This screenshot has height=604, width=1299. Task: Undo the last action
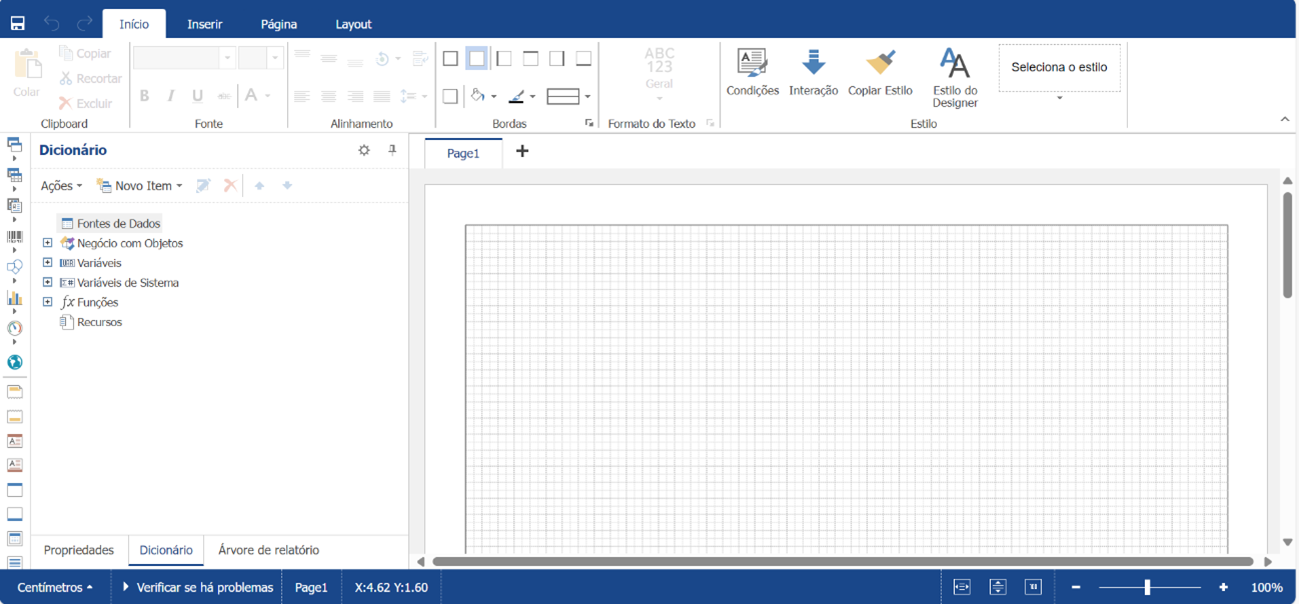point(52,24)
